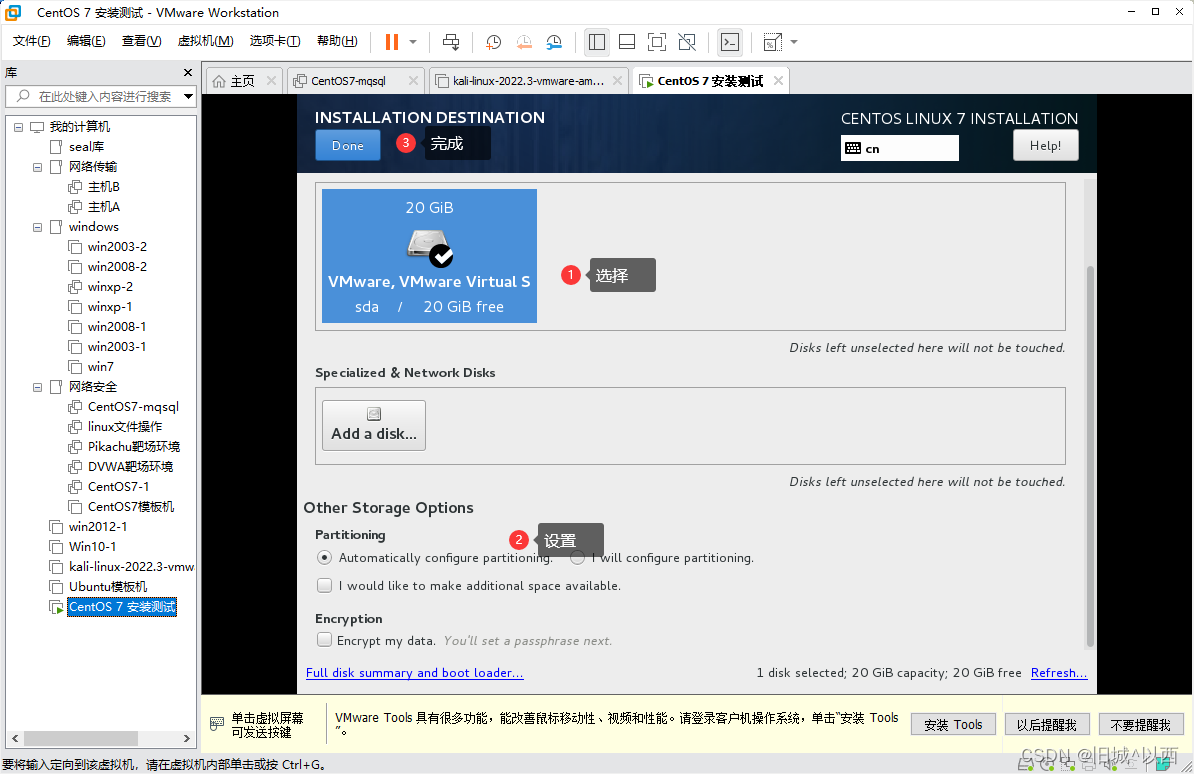Click the cn keyboard layout indicator
The image size is (1194, 774).
899,149
